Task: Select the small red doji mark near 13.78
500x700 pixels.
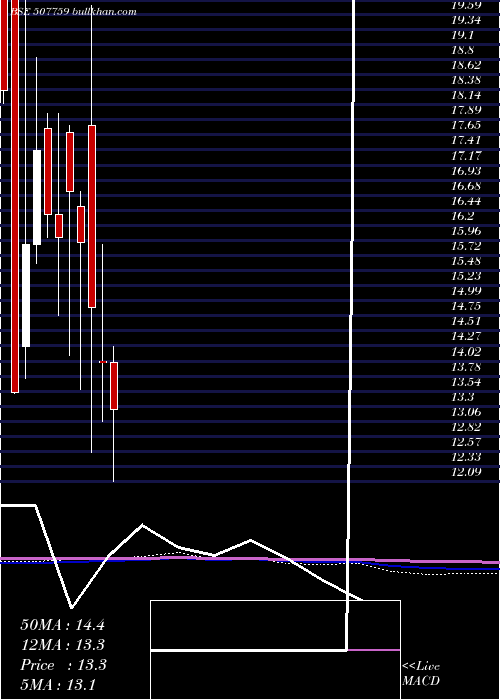Action: 103,362
